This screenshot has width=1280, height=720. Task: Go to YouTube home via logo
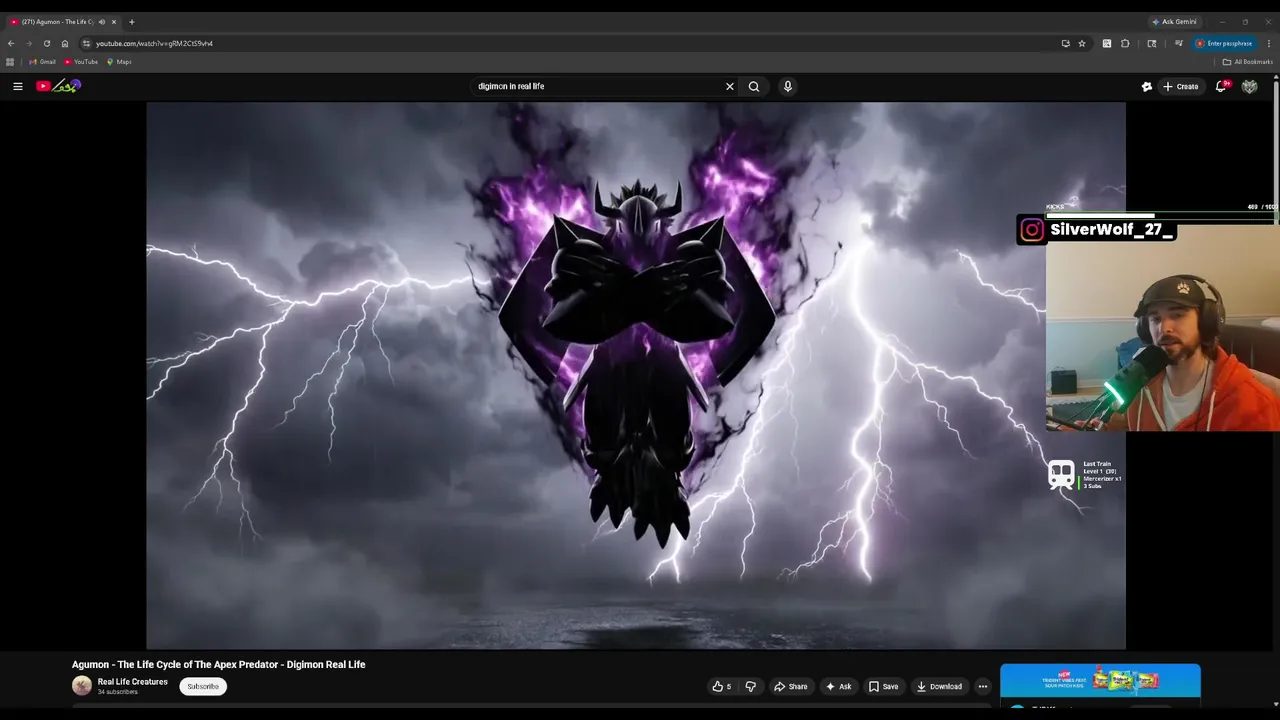(58, 86)
